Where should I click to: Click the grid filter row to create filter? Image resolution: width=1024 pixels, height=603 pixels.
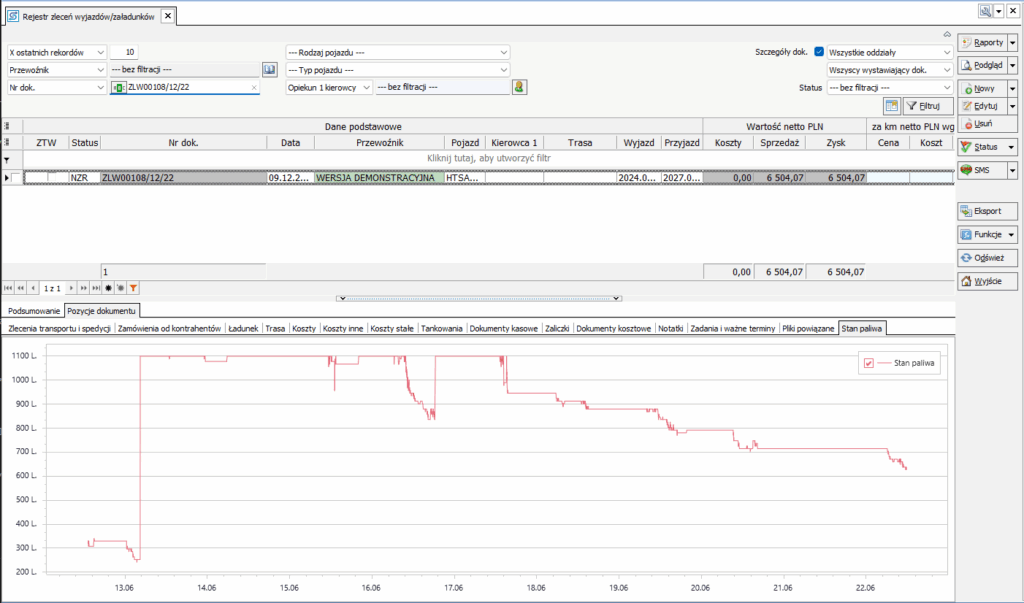point(488,159)
